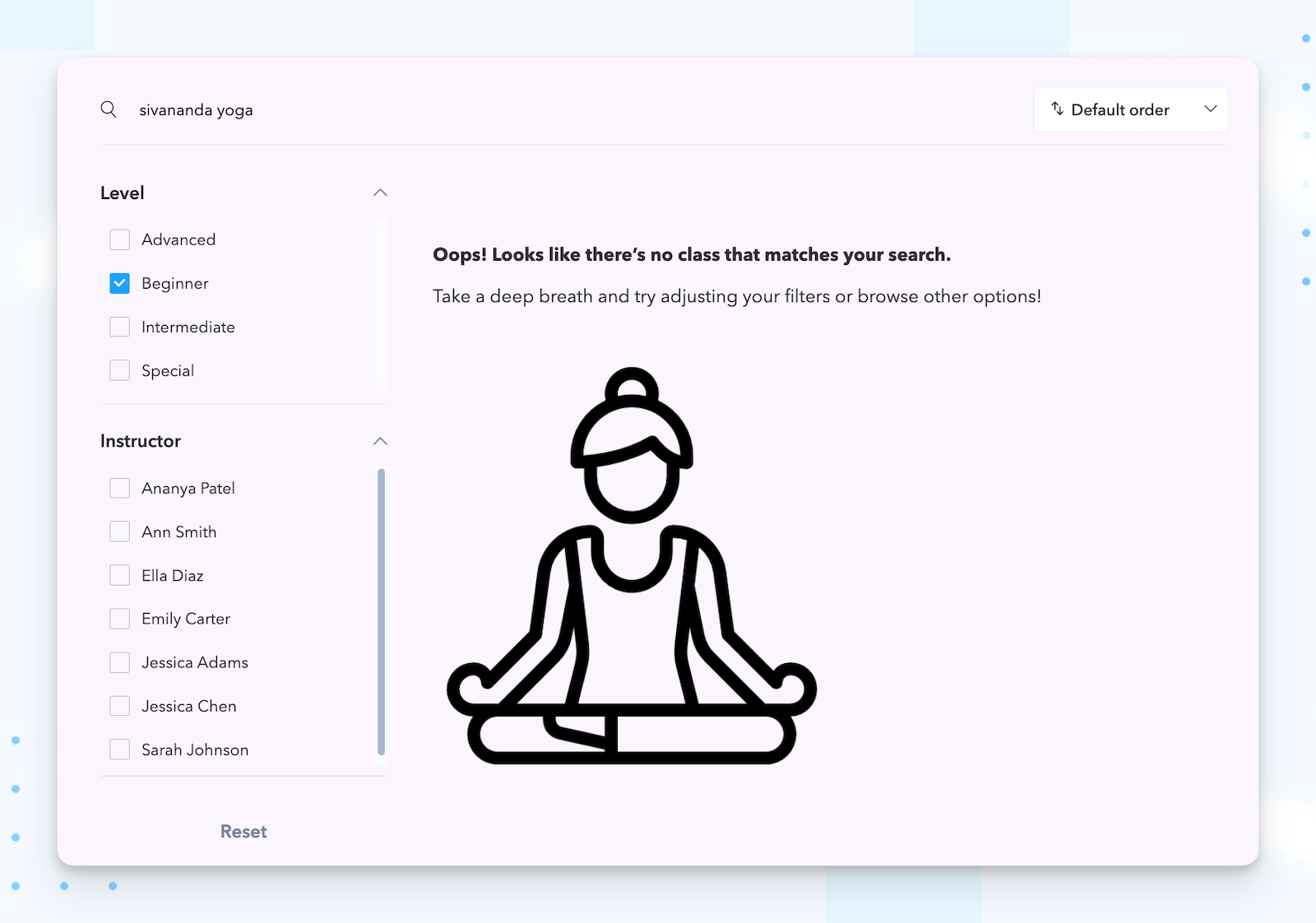
Task: Open the Default order sort dropdown
Action: 1130,109
